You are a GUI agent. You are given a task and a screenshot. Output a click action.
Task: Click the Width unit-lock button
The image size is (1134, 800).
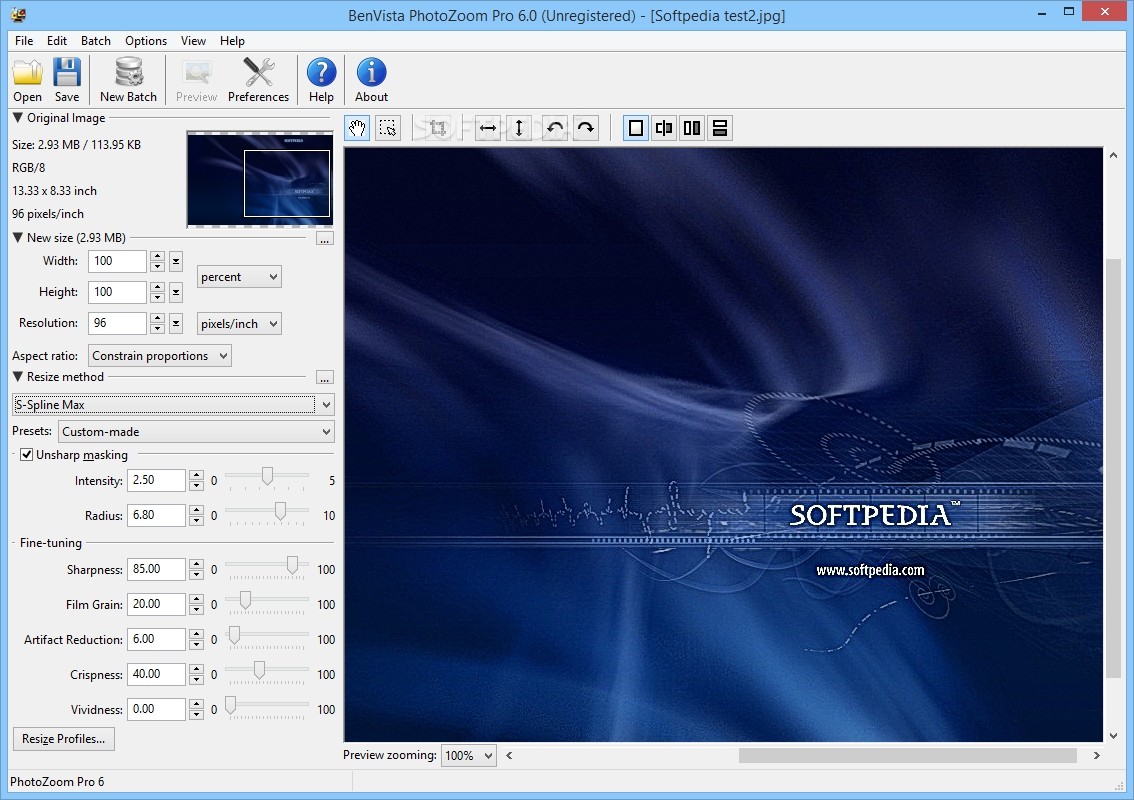(x=176, y=261)
